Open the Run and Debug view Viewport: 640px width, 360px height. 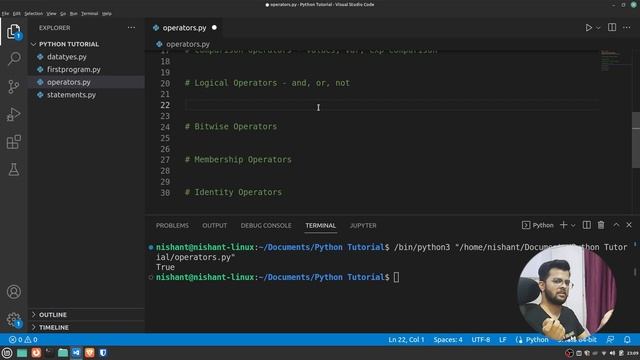tap(13, 114)
